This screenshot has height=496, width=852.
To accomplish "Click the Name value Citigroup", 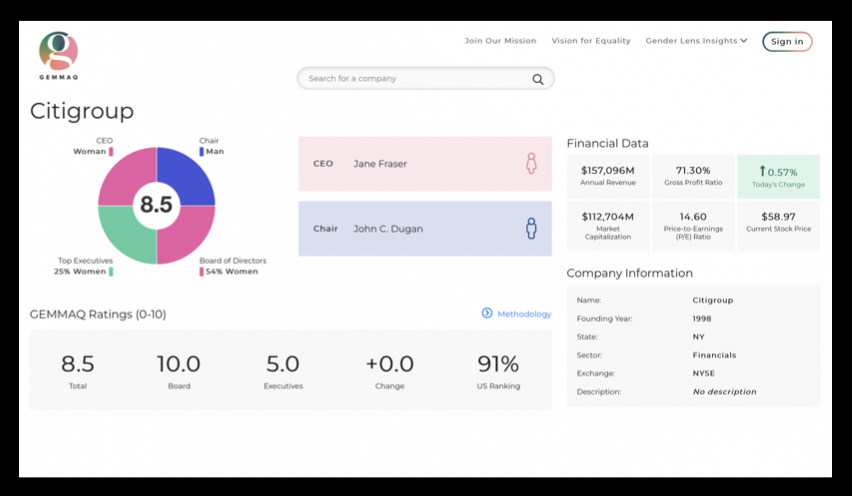I will pos(712,300).
